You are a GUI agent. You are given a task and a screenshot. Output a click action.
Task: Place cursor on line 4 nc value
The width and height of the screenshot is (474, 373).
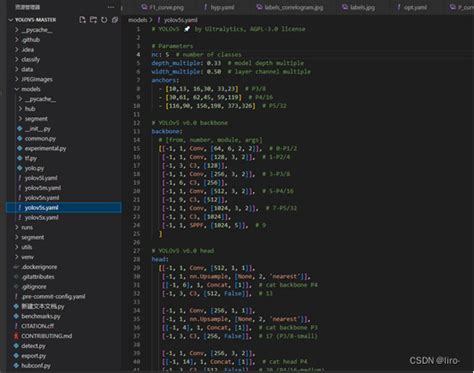(x=167, y=54)
